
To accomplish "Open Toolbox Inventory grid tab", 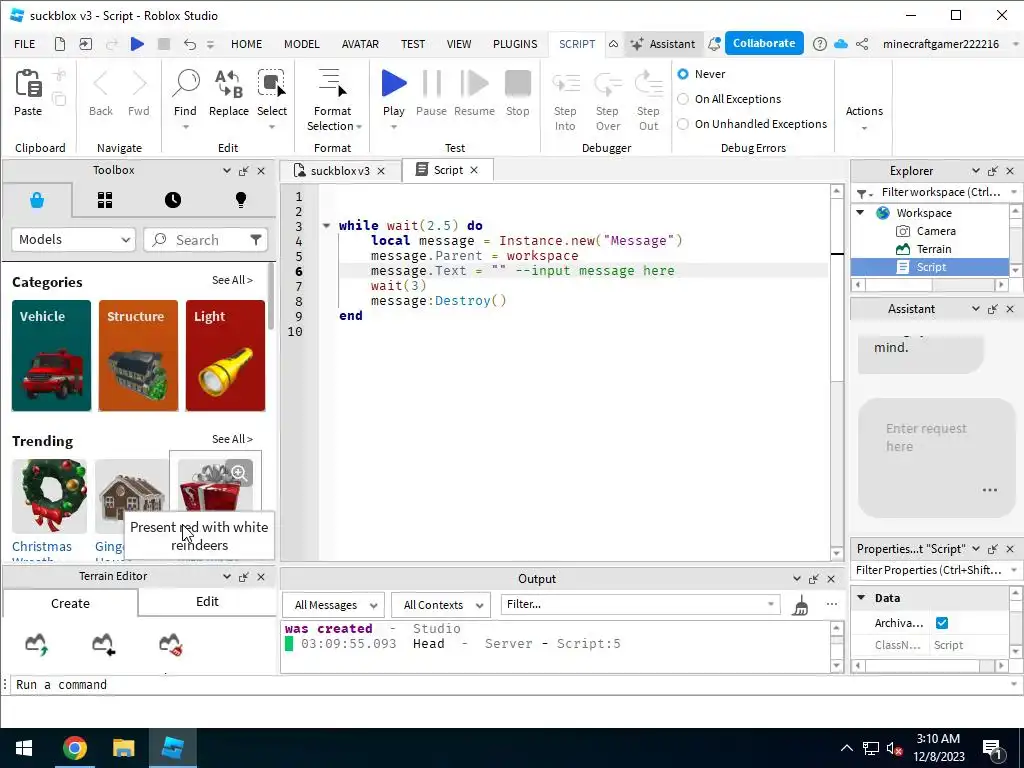I will pos(105,200).
